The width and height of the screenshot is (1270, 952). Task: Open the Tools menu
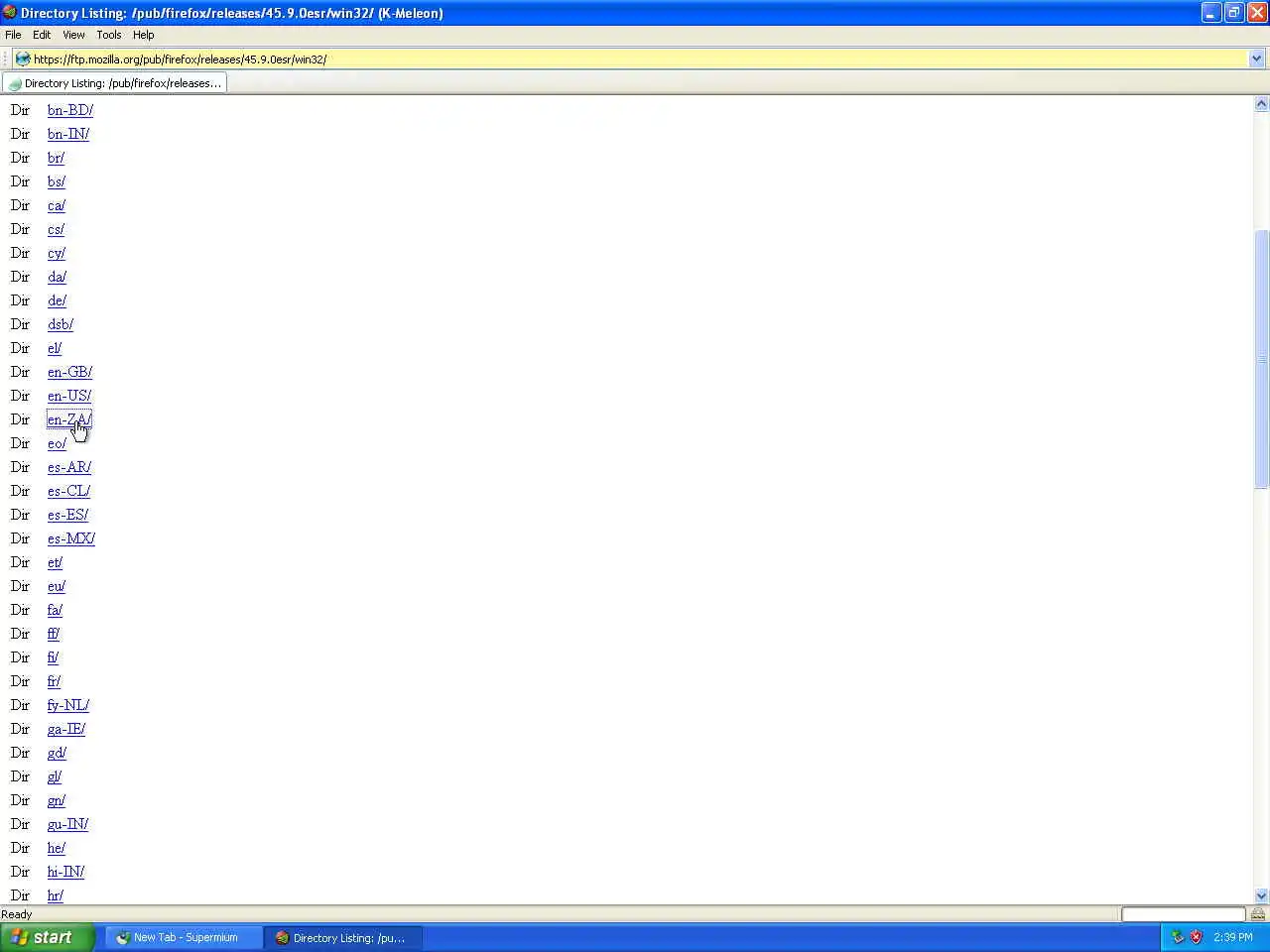coord(109,35)
